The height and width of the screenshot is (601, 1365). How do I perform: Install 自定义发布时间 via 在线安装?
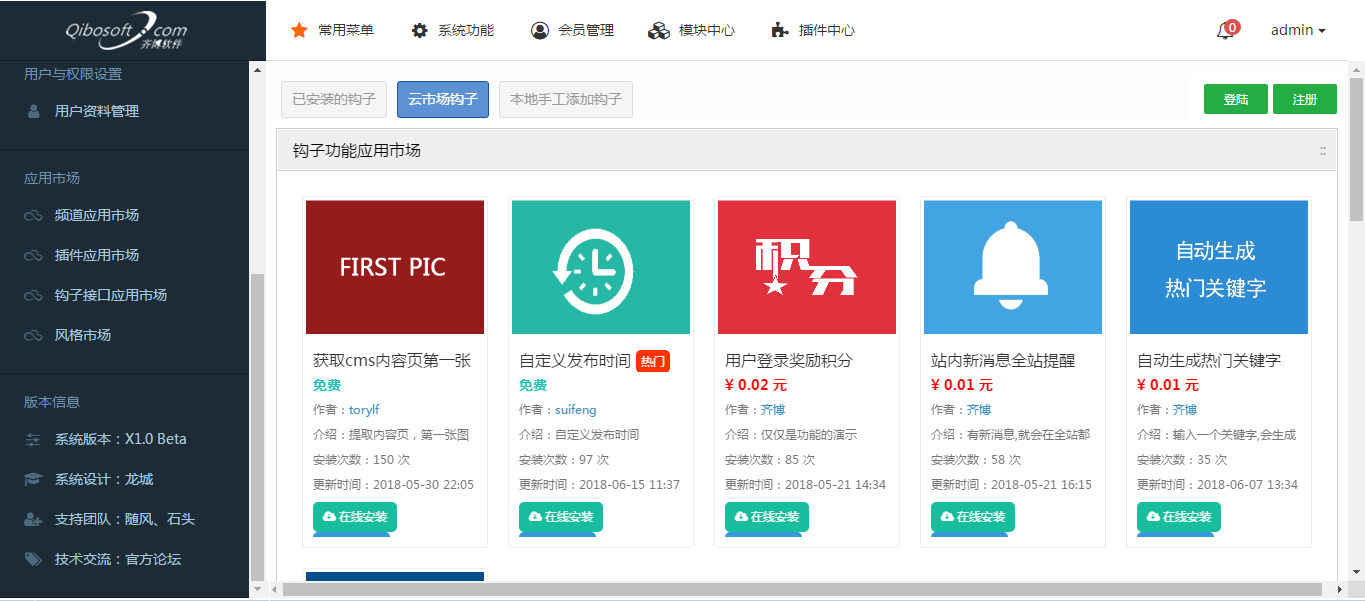[x=560, y=517]
